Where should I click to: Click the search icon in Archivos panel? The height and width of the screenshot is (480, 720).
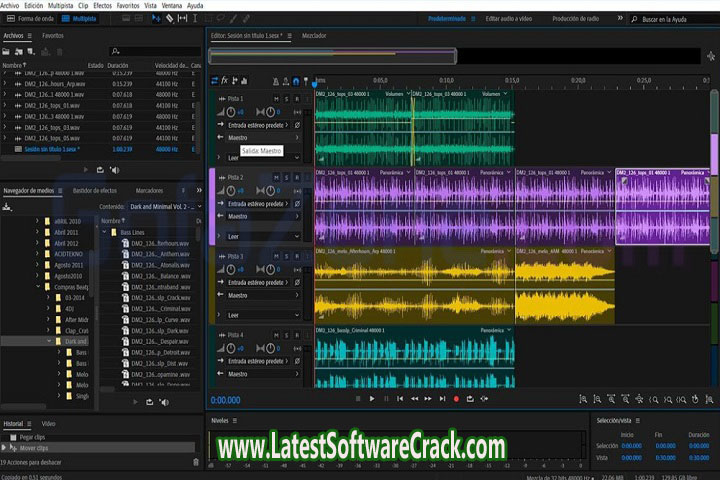click(x=116, y=51)
